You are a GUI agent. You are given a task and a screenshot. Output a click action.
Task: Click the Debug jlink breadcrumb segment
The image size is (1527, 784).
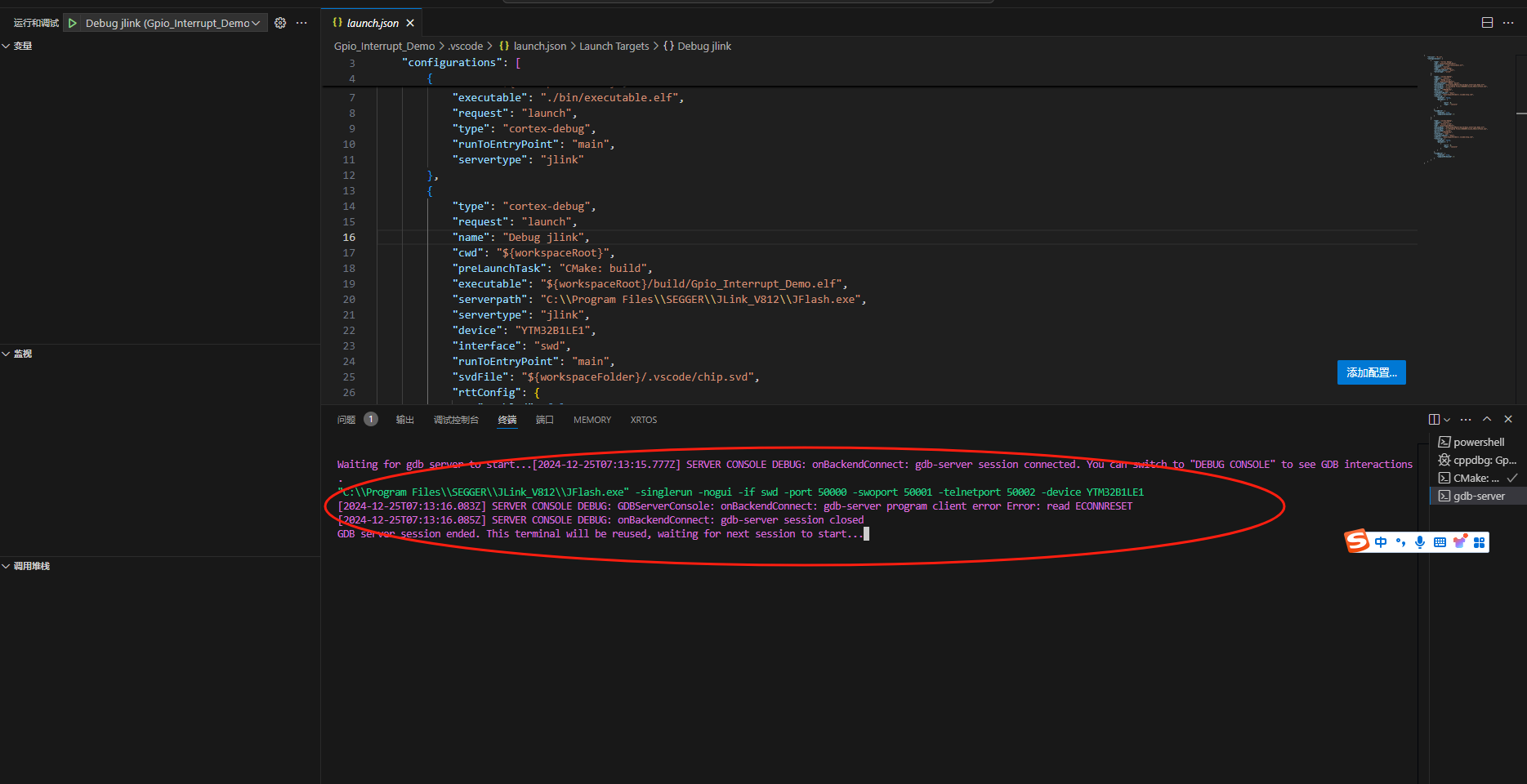point(697,47)
